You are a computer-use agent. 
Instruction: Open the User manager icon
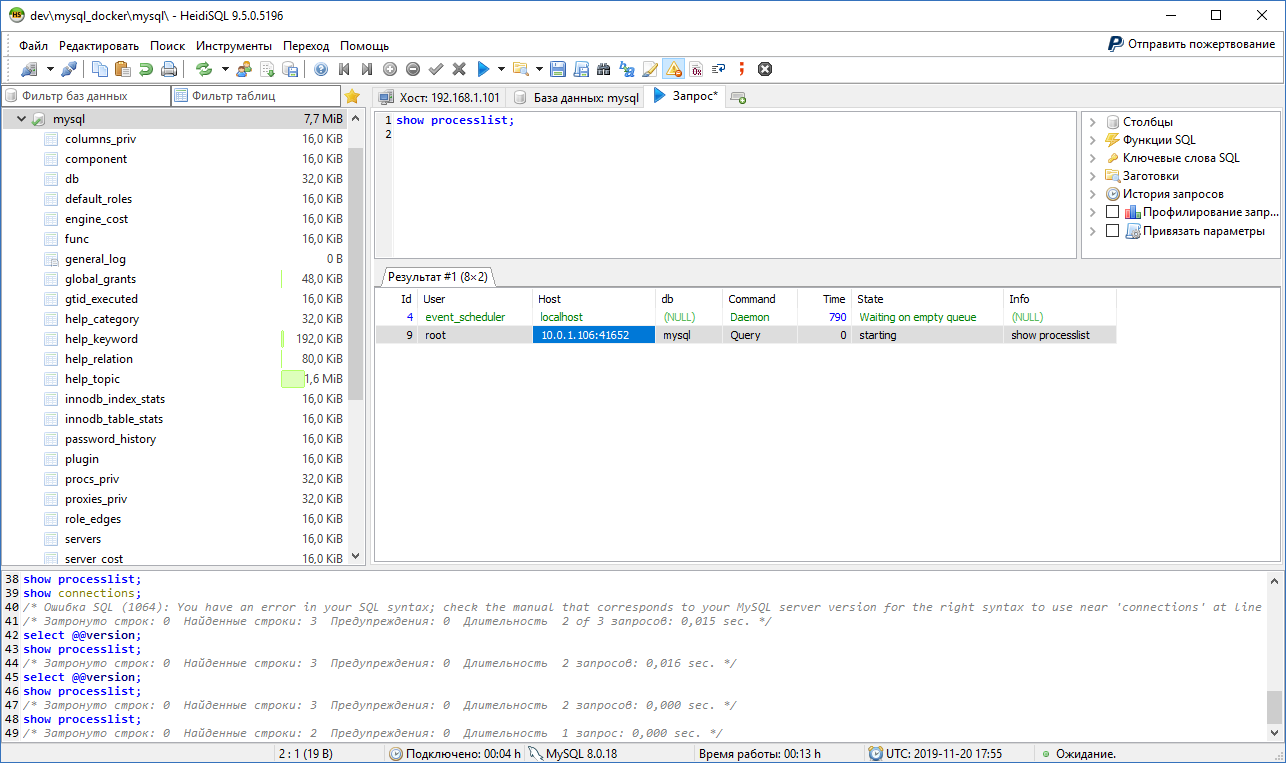[x=244, y=69]
